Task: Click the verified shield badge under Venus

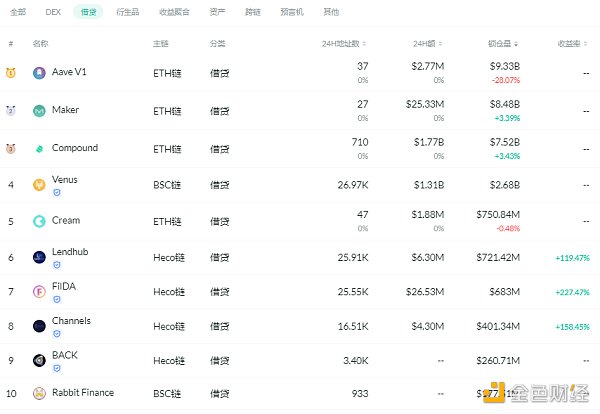Action: (x=57, y=192)
